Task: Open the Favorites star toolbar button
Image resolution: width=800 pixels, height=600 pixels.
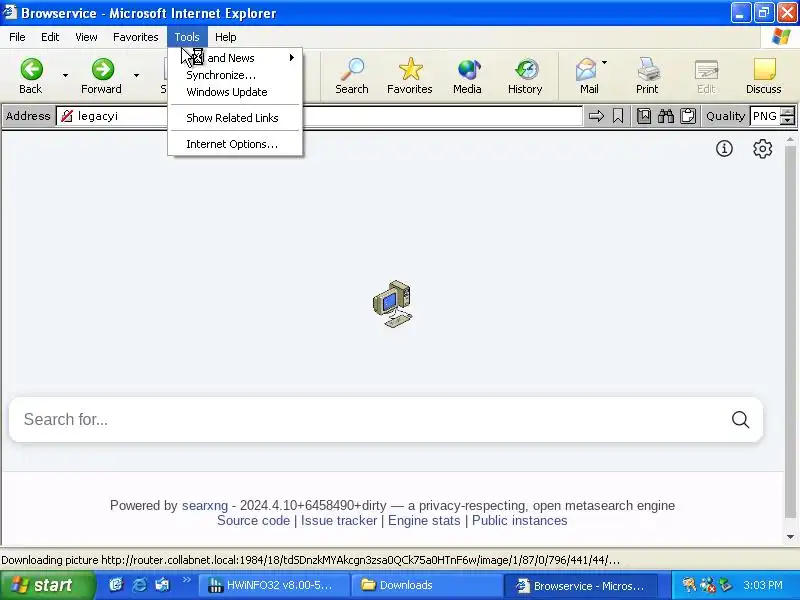Action: 410,76
